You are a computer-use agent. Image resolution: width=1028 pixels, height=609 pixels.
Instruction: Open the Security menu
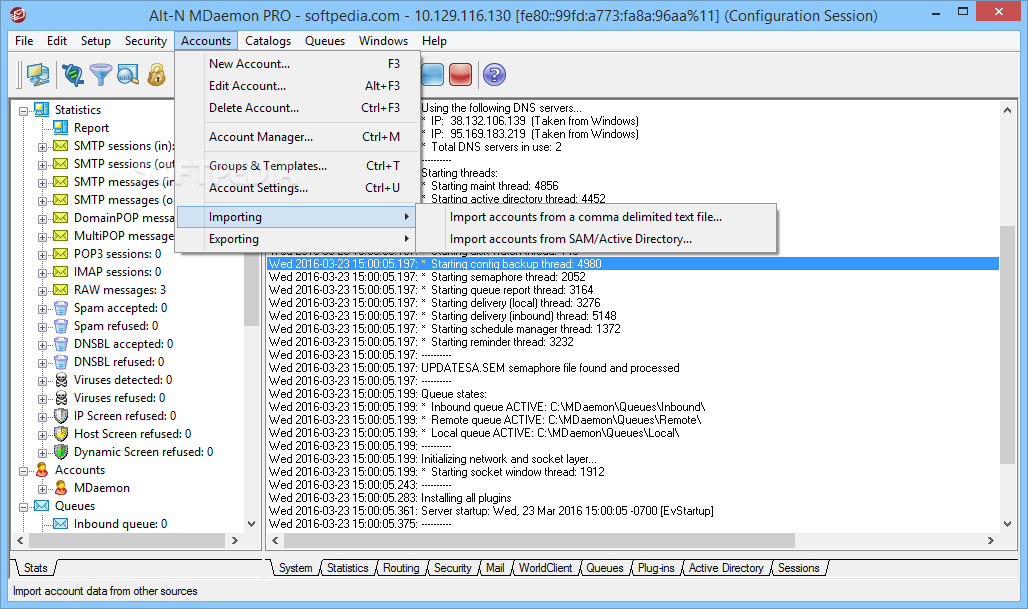pyautogui.click(x=146, y=41)
